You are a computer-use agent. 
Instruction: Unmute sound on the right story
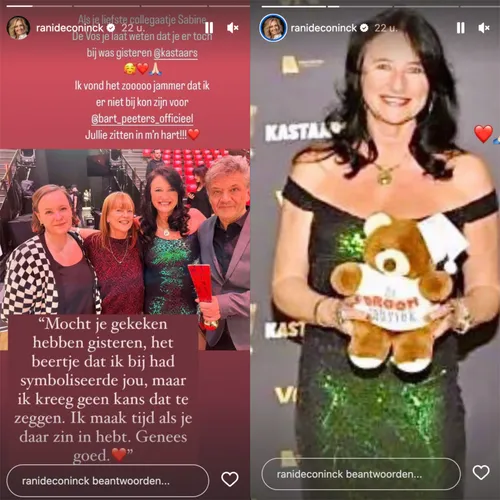(x=484, y=28)
